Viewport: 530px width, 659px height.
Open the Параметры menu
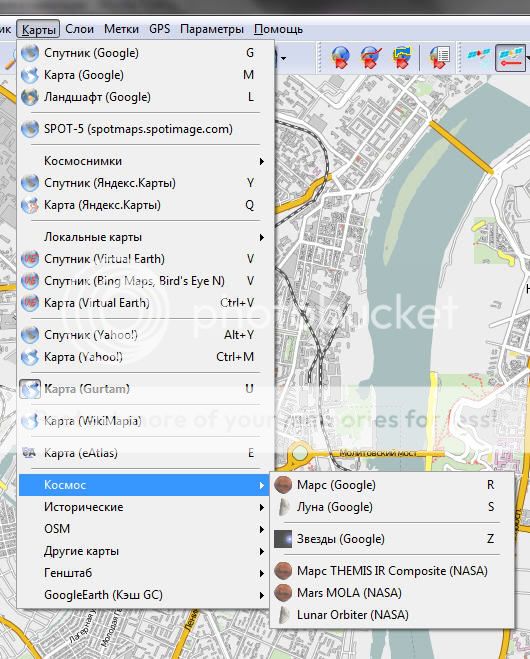[211, 29]
